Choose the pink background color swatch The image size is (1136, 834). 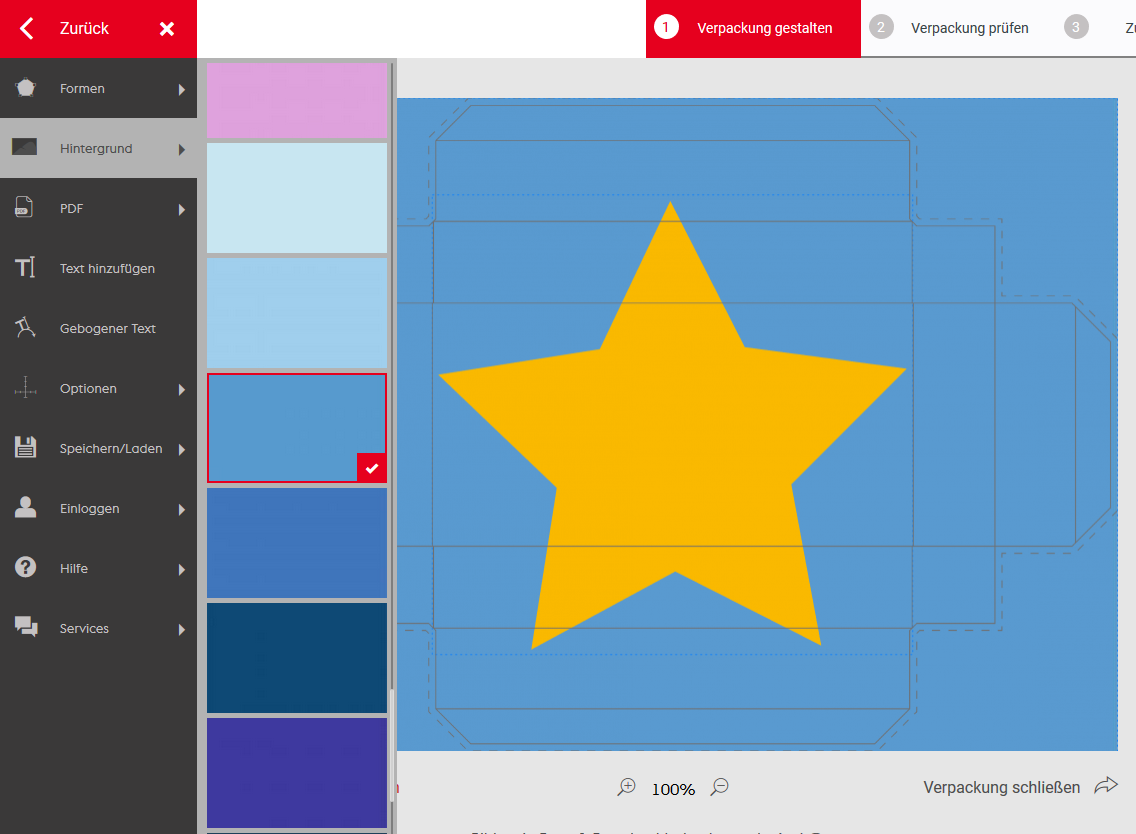[x=297, y=100]
